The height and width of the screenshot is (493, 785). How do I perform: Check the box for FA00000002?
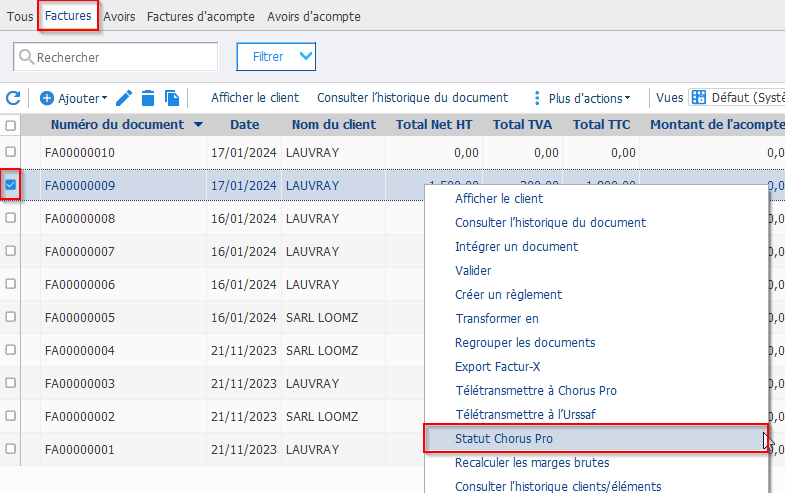10,416
